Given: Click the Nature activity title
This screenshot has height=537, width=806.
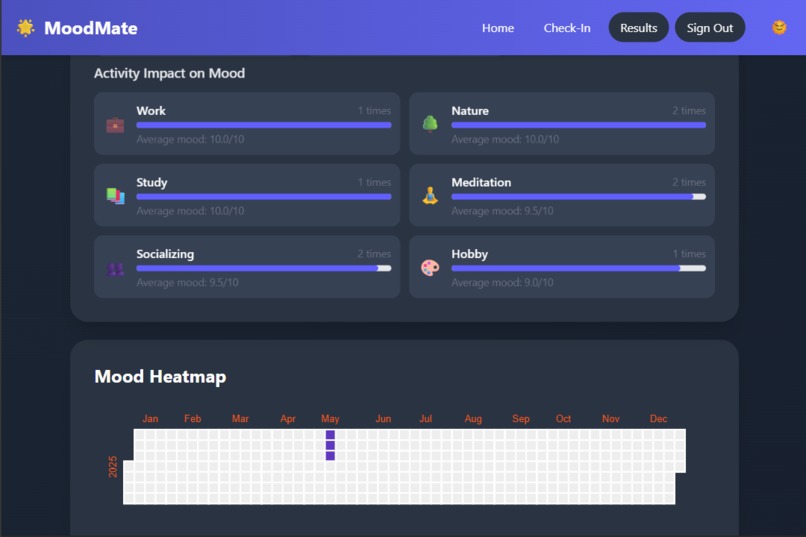Looking at the screenshot, I should [470, 110].
